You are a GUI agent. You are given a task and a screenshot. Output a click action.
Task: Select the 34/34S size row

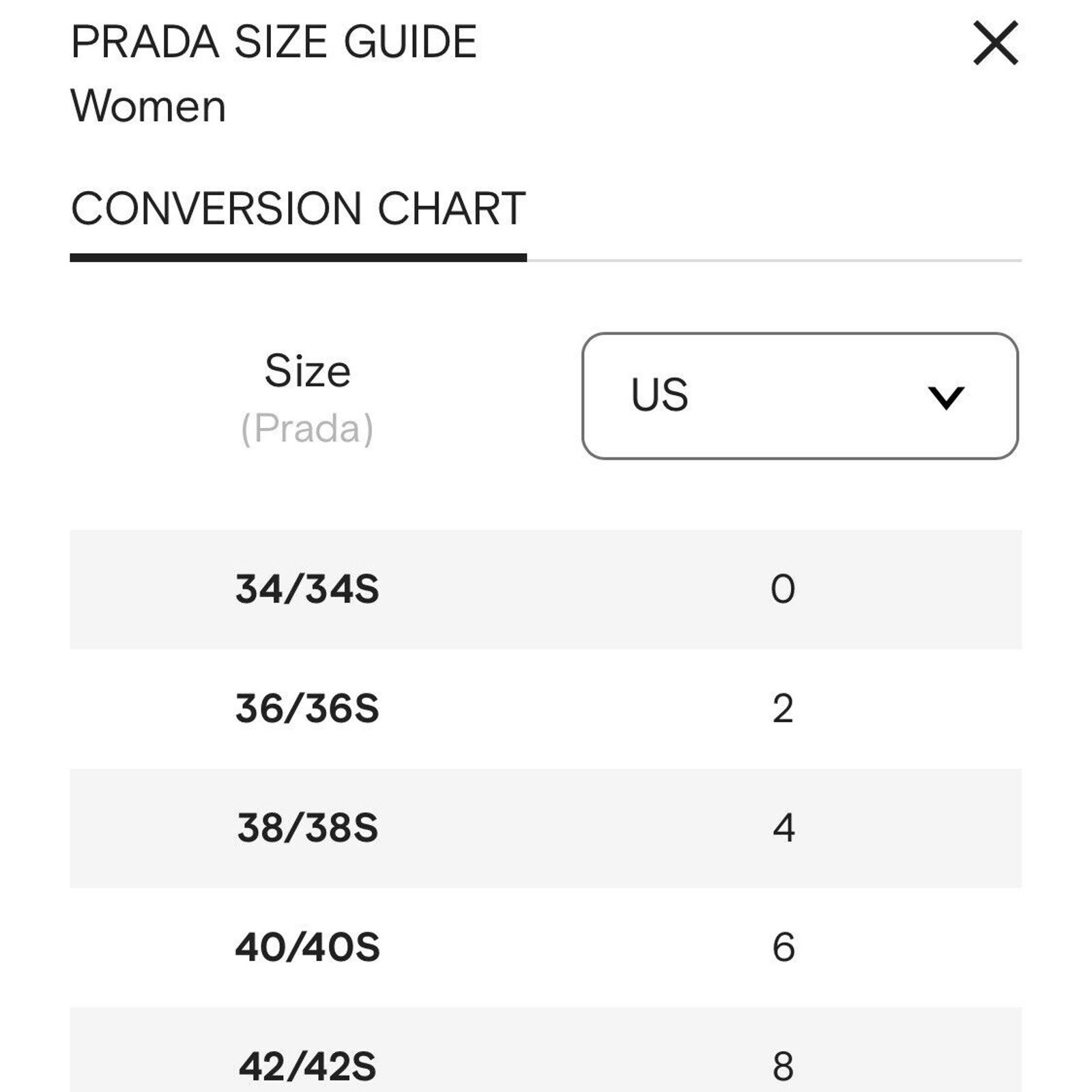click(x=545, y=589)
